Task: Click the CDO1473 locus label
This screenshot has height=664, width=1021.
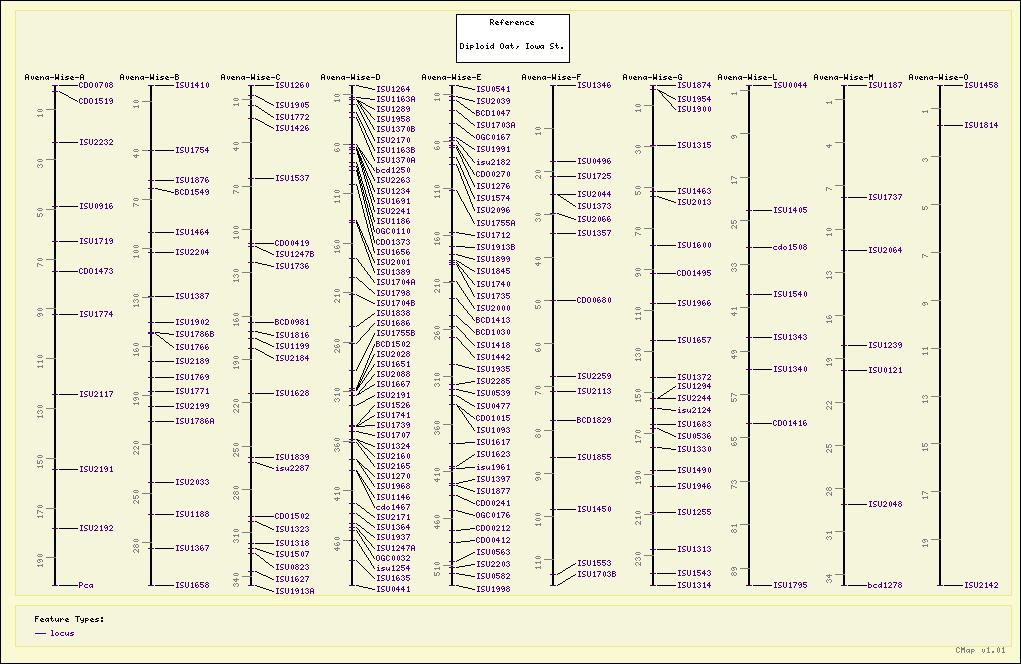Action: pos(96,271)
